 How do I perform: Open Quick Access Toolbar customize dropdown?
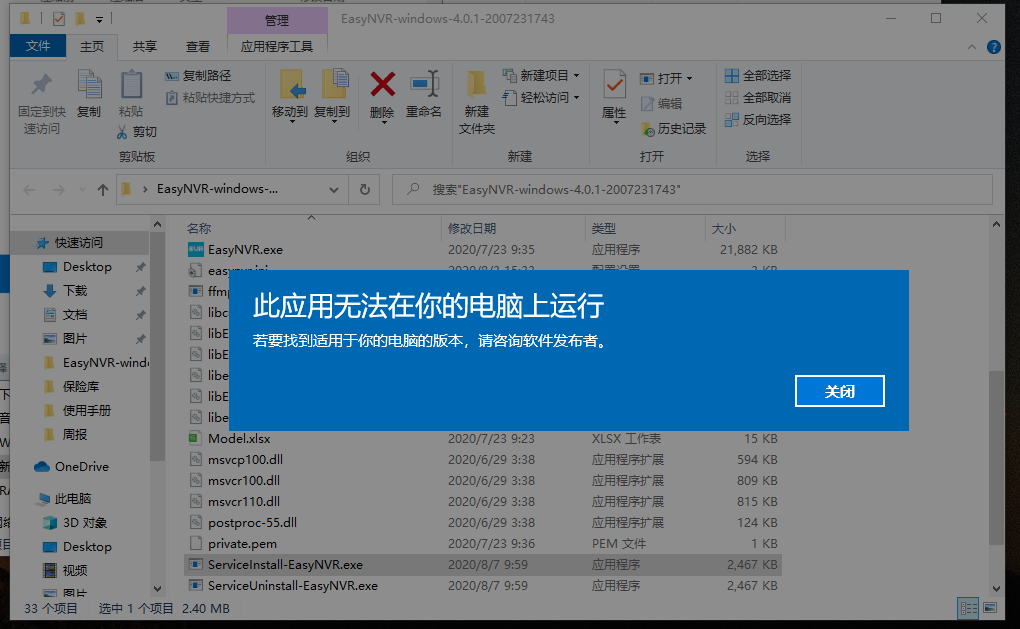click(100, 20)
